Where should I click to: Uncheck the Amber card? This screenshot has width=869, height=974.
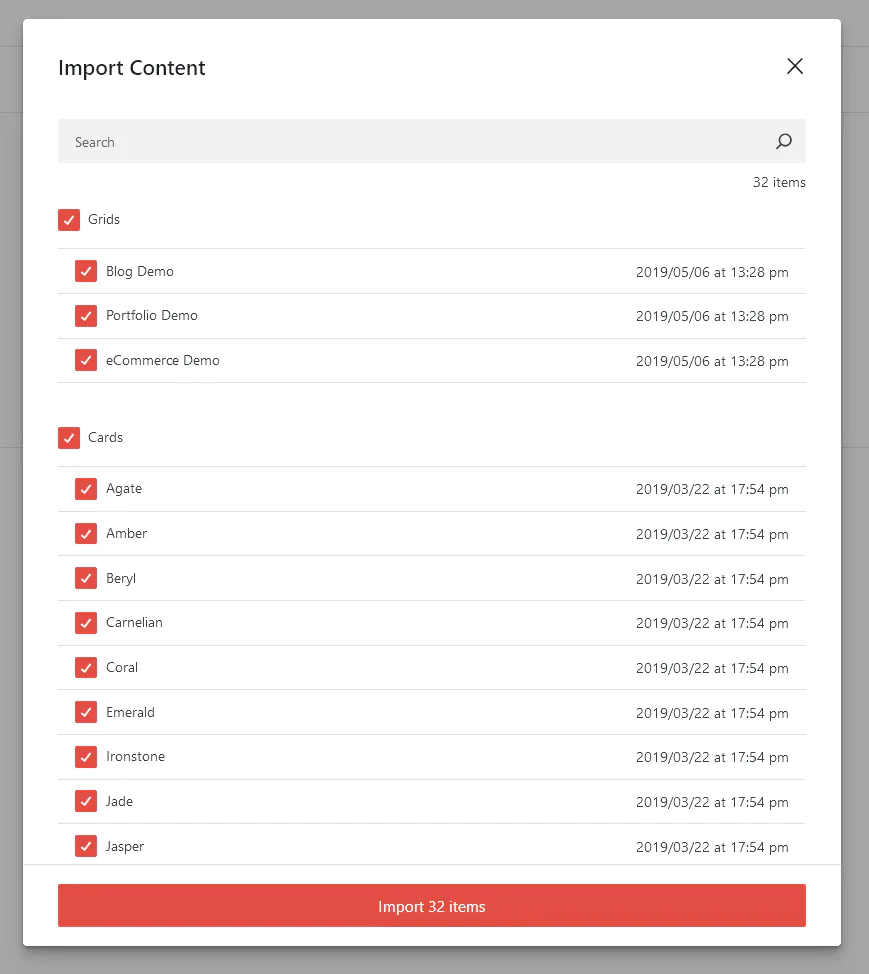point(86,533)
